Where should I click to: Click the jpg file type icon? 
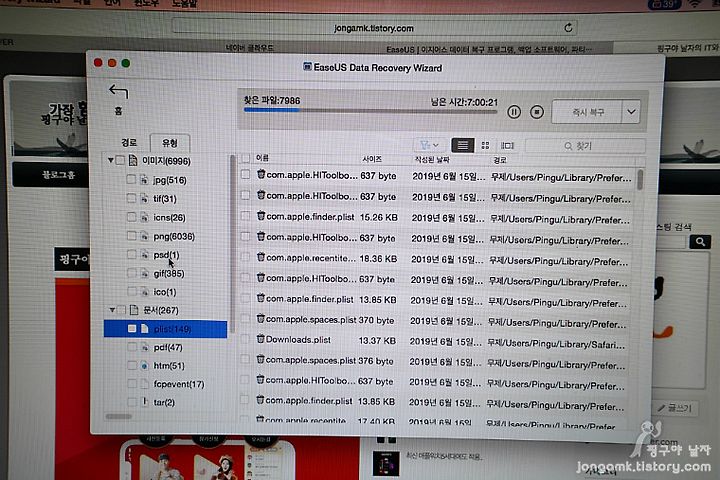144,180
